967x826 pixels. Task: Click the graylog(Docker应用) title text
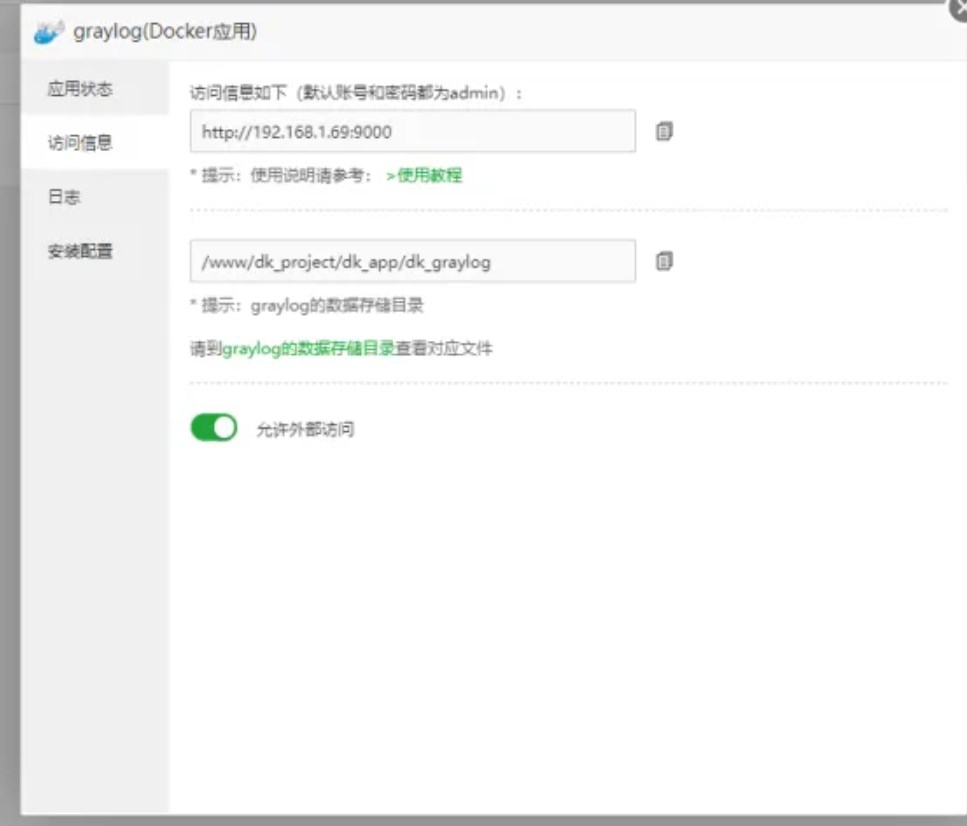(x=165, y=32)
